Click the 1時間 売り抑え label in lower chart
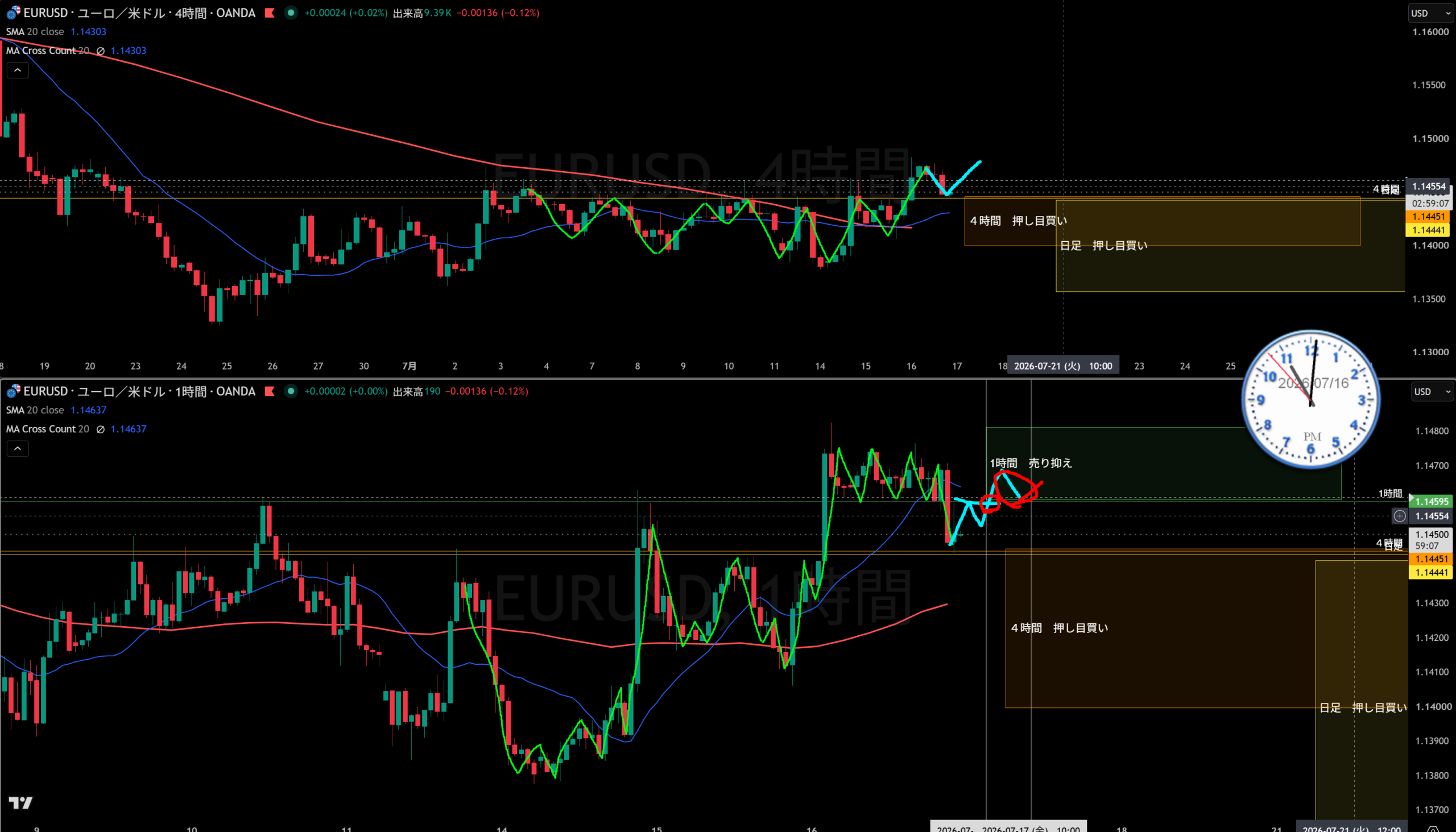1456x832 pixels. tap(1031, 463)
